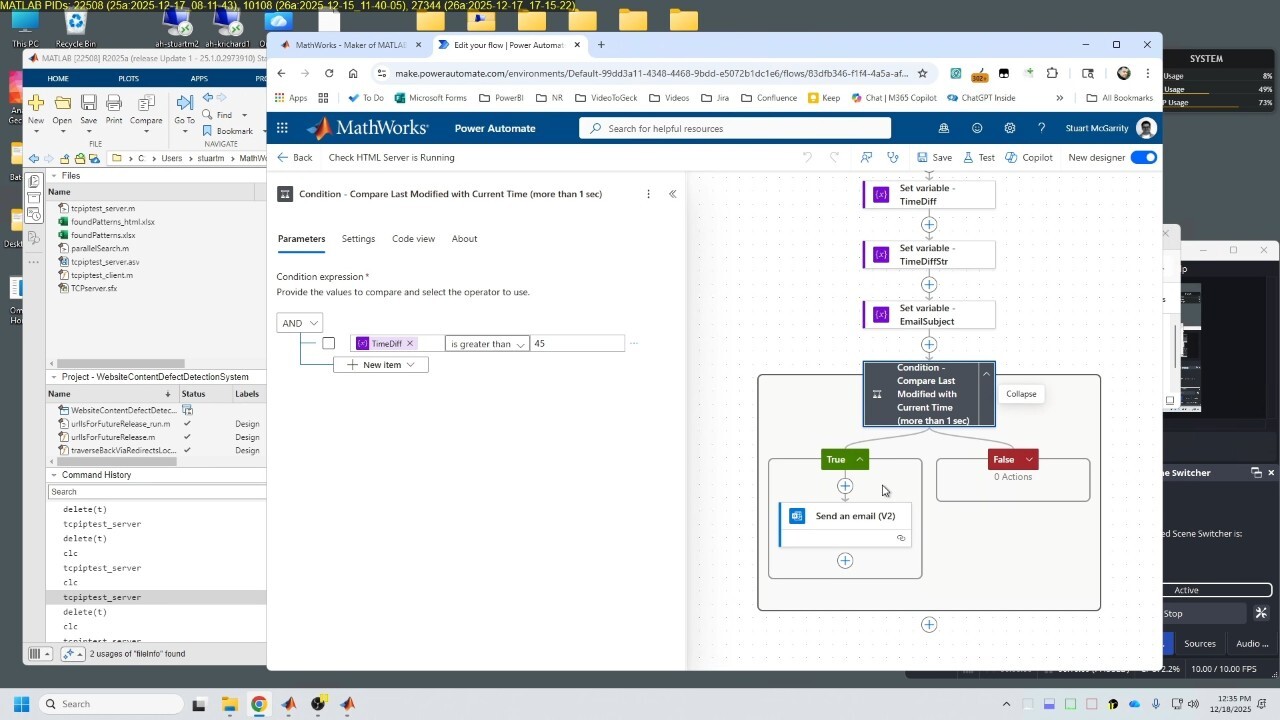Collapse the condition parameters panel

pyautogui.click(x=672, y=194)
